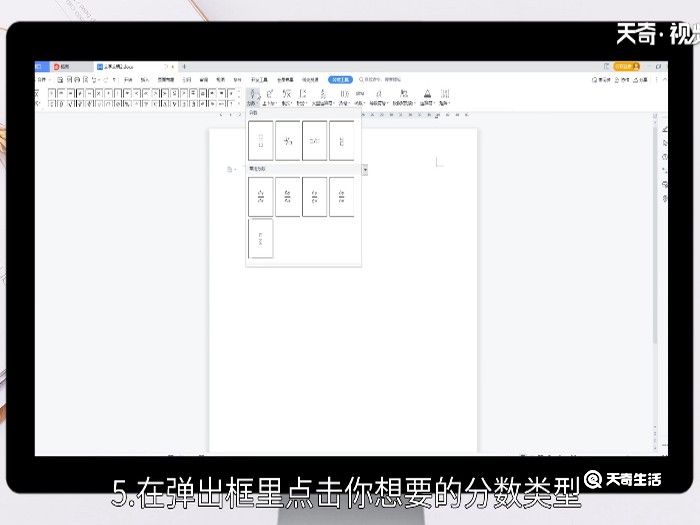Switch to the References (引用) ribbon tab
The width and height of the screenshot is (700, 525).
click(x=187, y=79)
